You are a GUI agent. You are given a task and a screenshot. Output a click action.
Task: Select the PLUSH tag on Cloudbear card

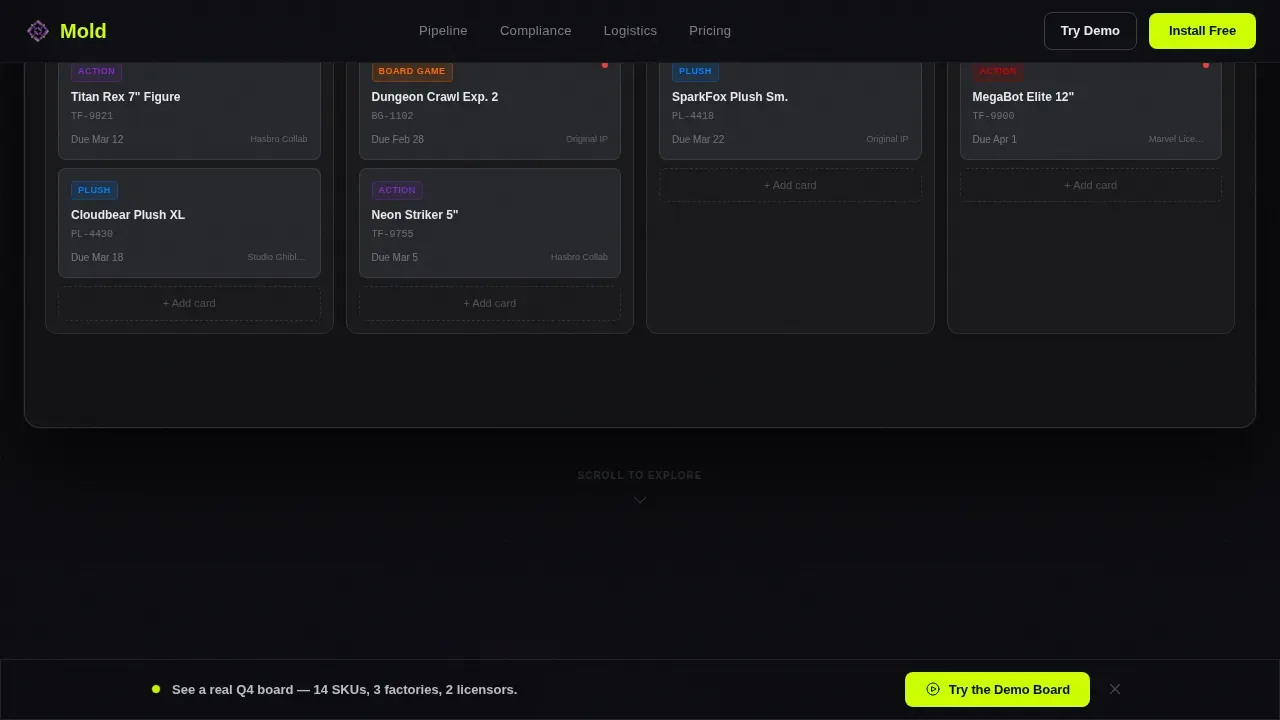(x=94, y=190)
